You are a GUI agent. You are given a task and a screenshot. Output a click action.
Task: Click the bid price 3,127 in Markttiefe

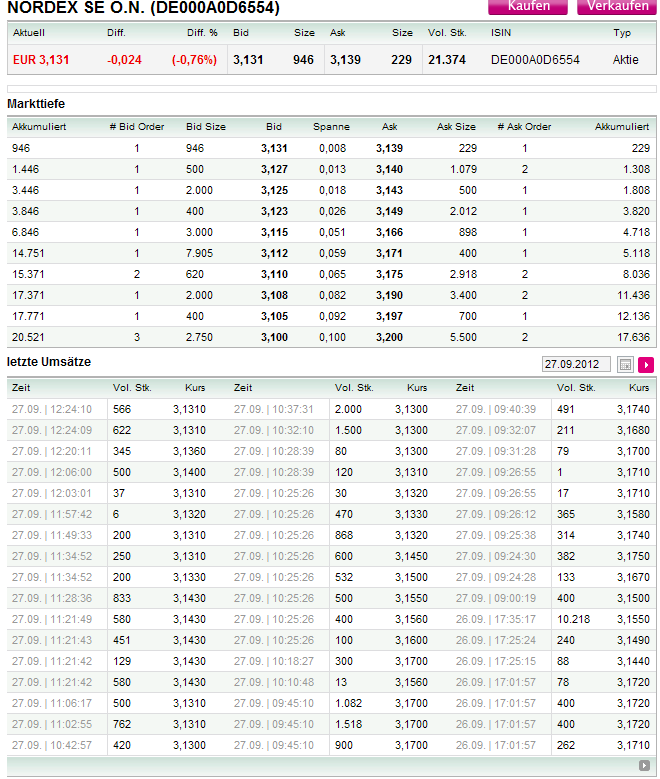point(274,169)
